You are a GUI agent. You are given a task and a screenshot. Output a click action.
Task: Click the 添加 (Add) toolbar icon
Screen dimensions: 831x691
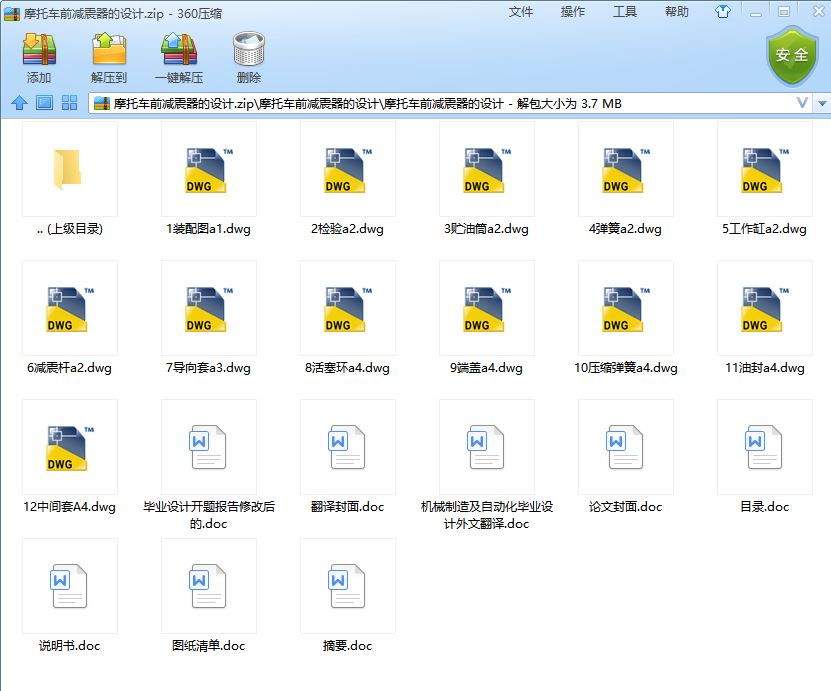[x=39, y=57]
